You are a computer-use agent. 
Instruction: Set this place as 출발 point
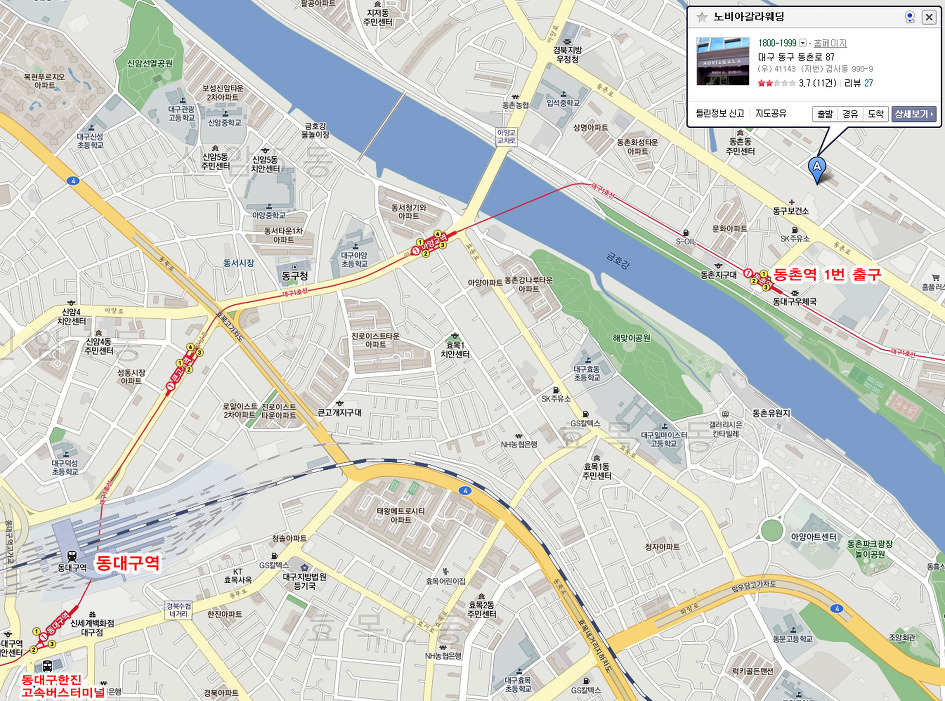pyautogui.click(x=824, y=113)
